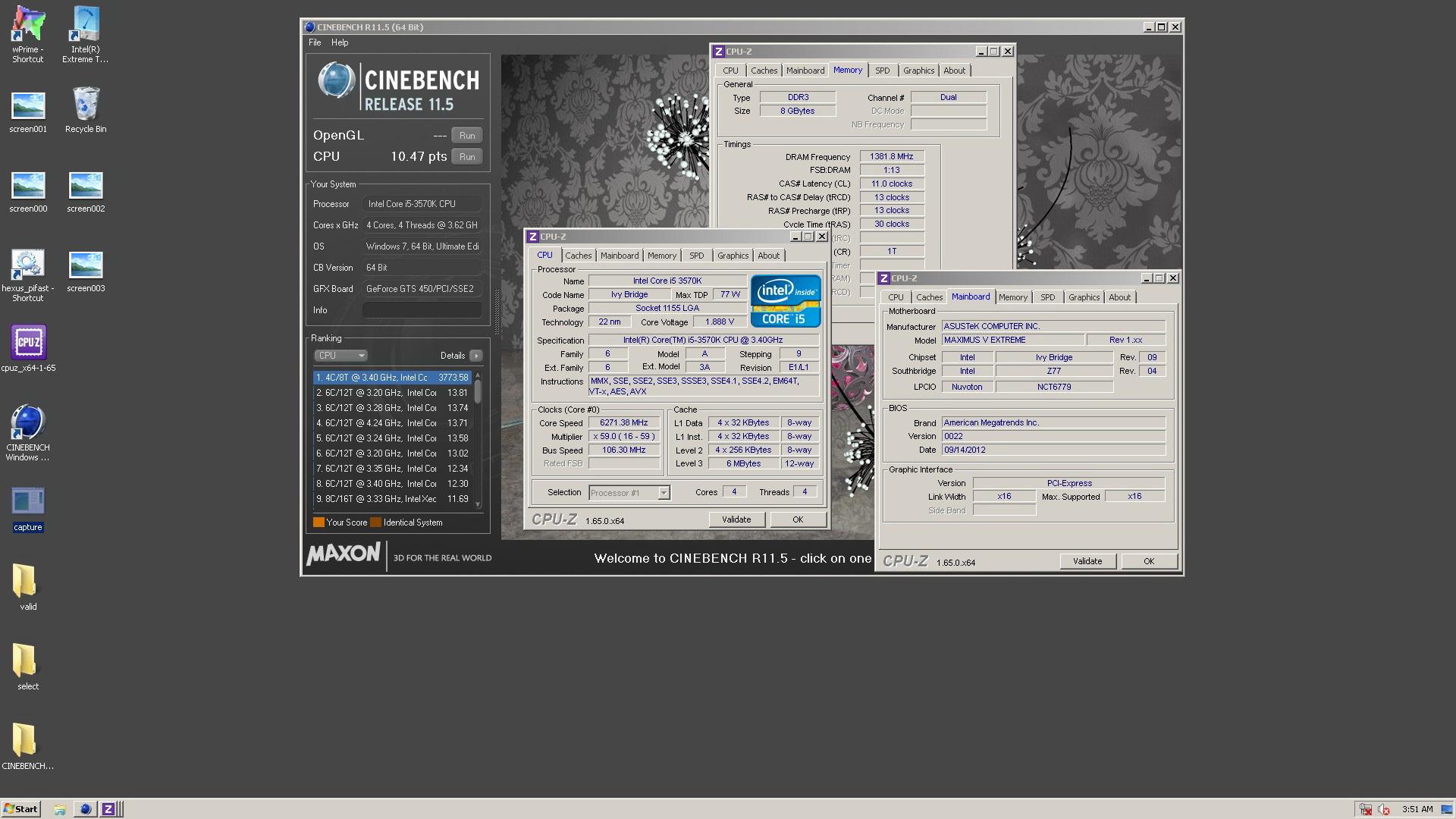Image resolution: width=1456 pixels, height=819 pixels.
Task: Select the capture desktop icon
Action: pyautogui.click(x=28, y=509)
